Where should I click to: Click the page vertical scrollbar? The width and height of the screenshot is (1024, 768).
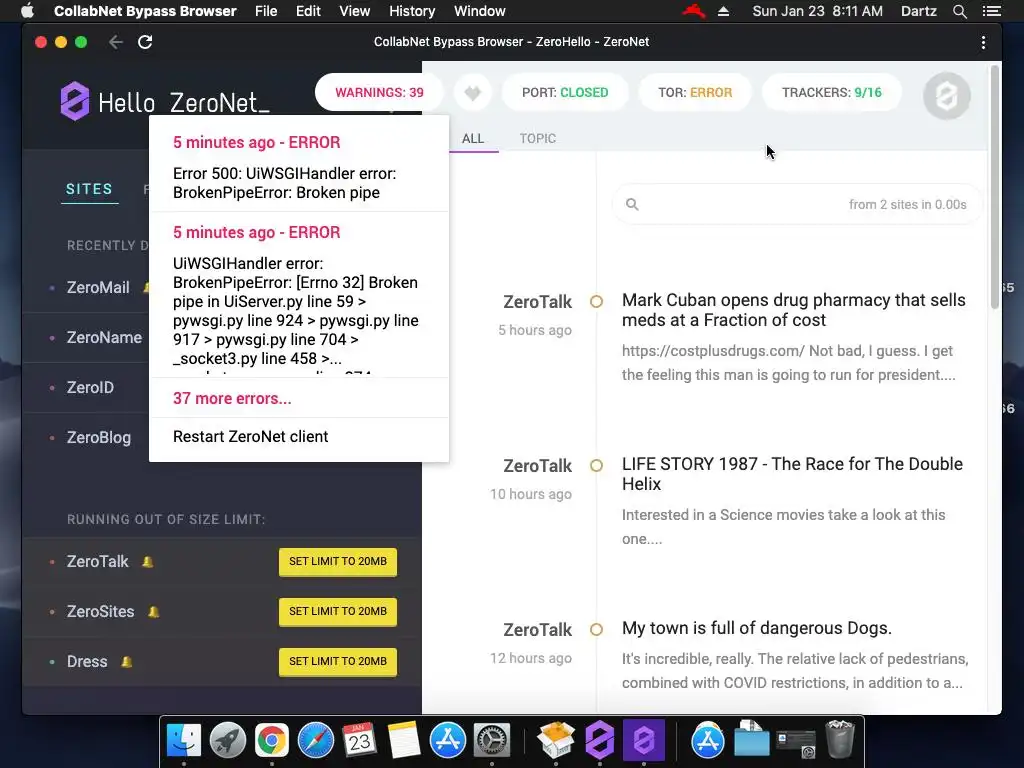(x=995, y=187)
